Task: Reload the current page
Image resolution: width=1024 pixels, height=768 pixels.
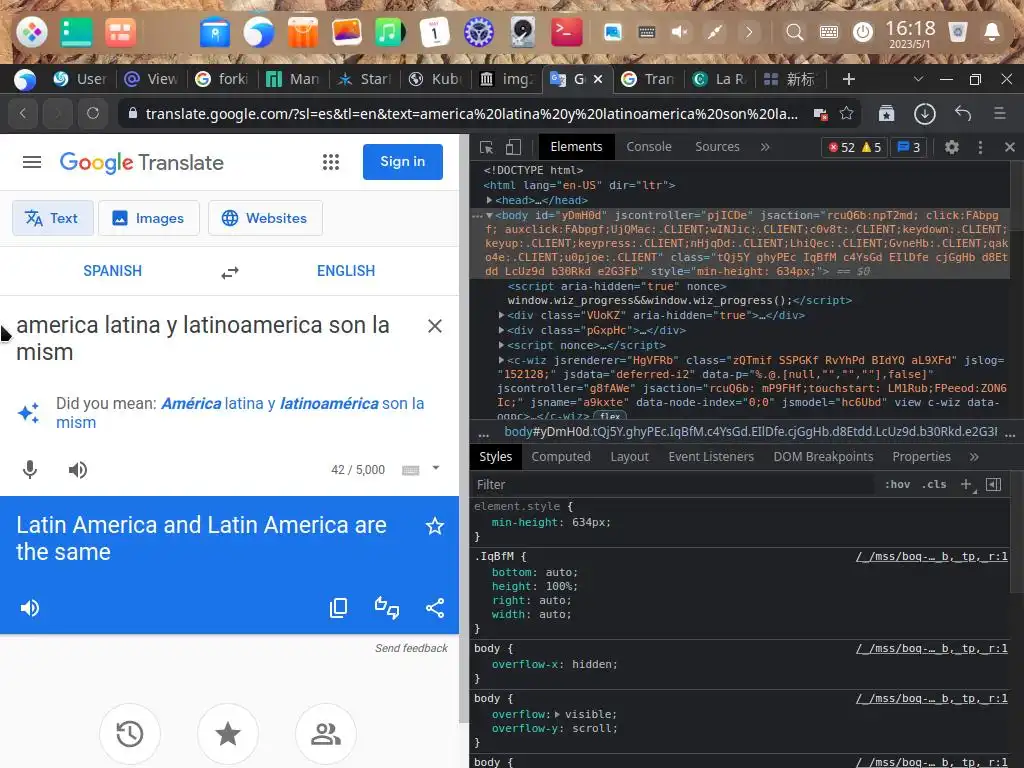Action: pyautogui.click(x=93, y=113)
